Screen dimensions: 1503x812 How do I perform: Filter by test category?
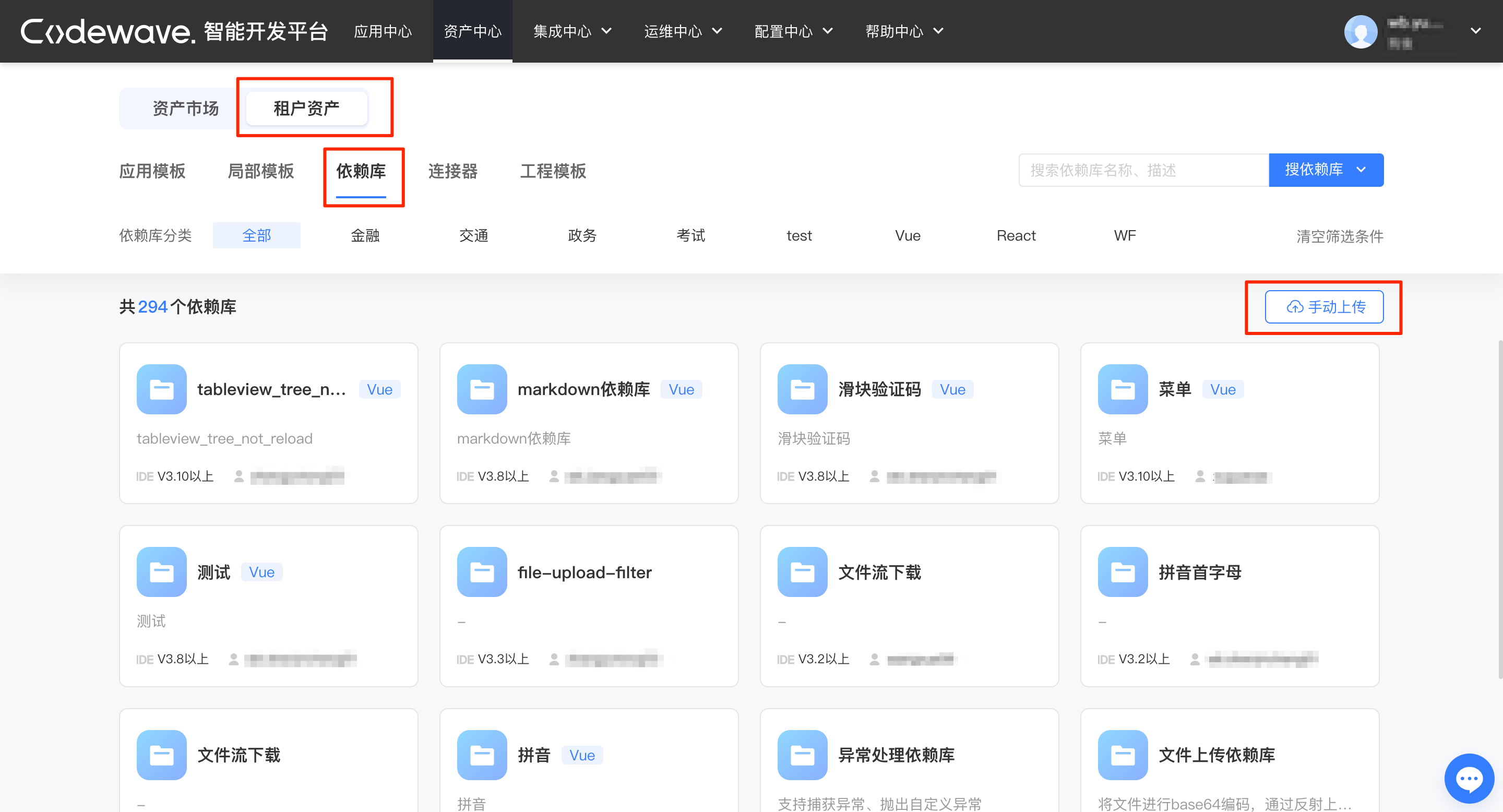point(800,235)
